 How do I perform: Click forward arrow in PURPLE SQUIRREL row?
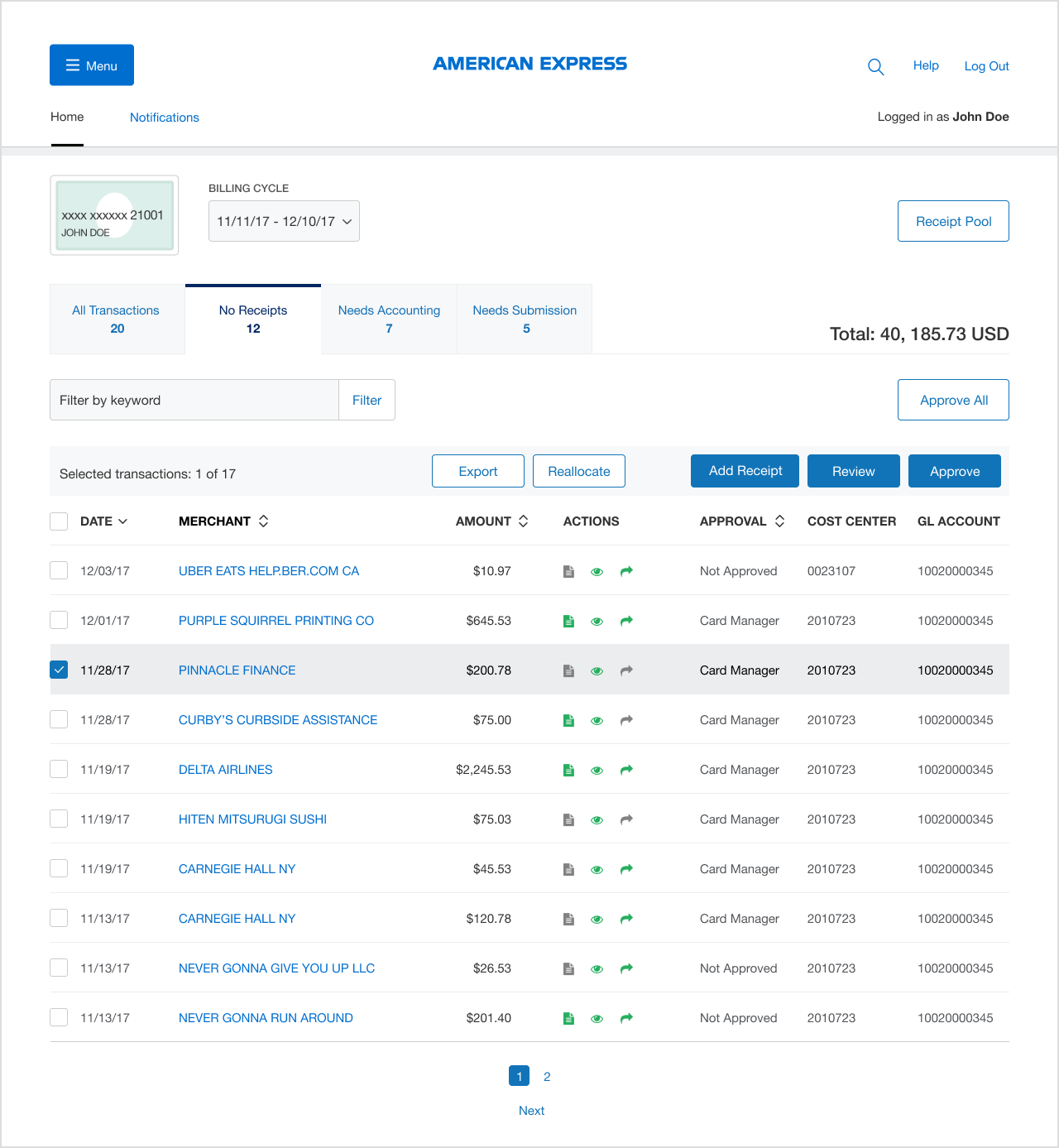point(626,621)
